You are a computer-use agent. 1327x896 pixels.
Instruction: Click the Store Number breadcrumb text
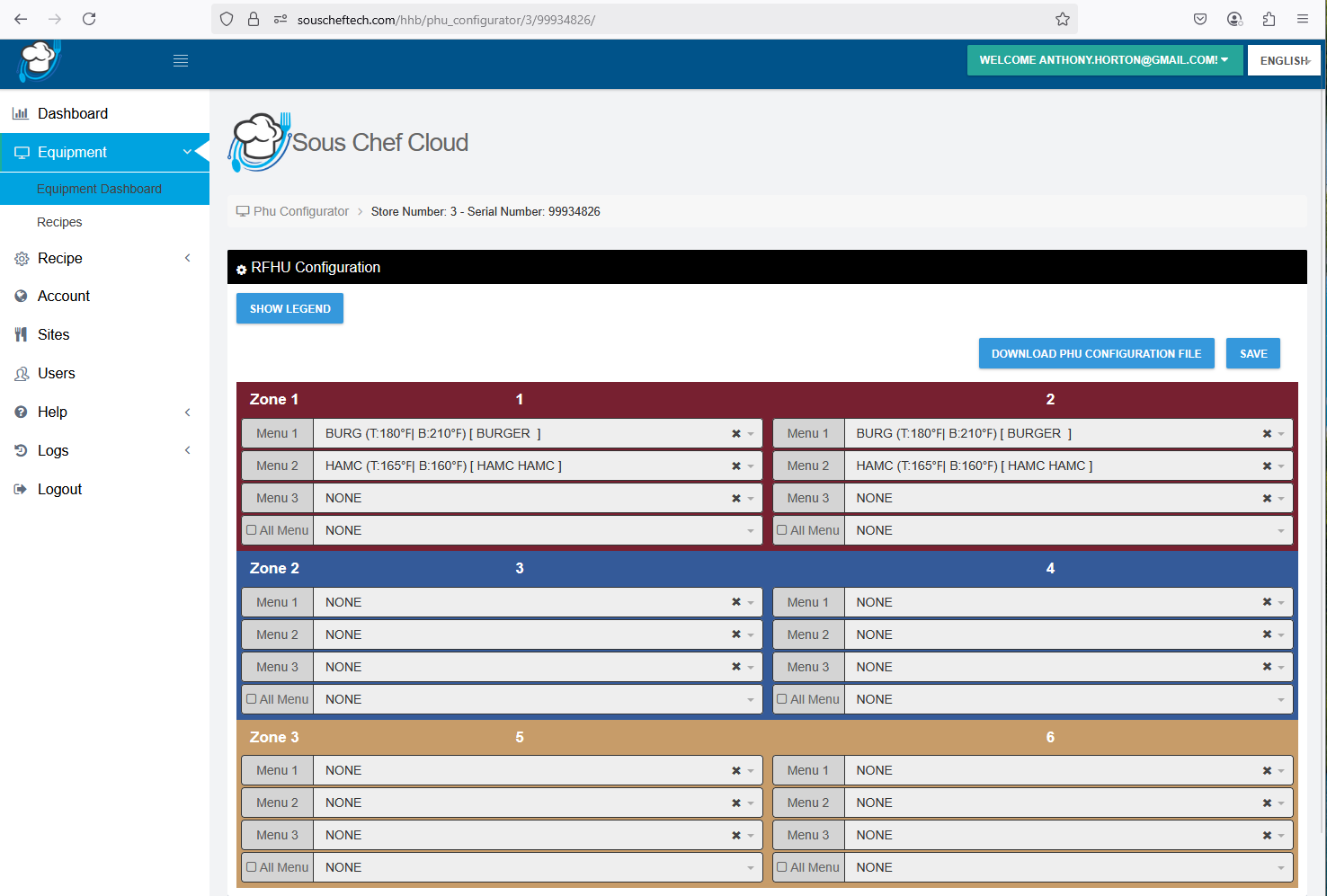485,211
